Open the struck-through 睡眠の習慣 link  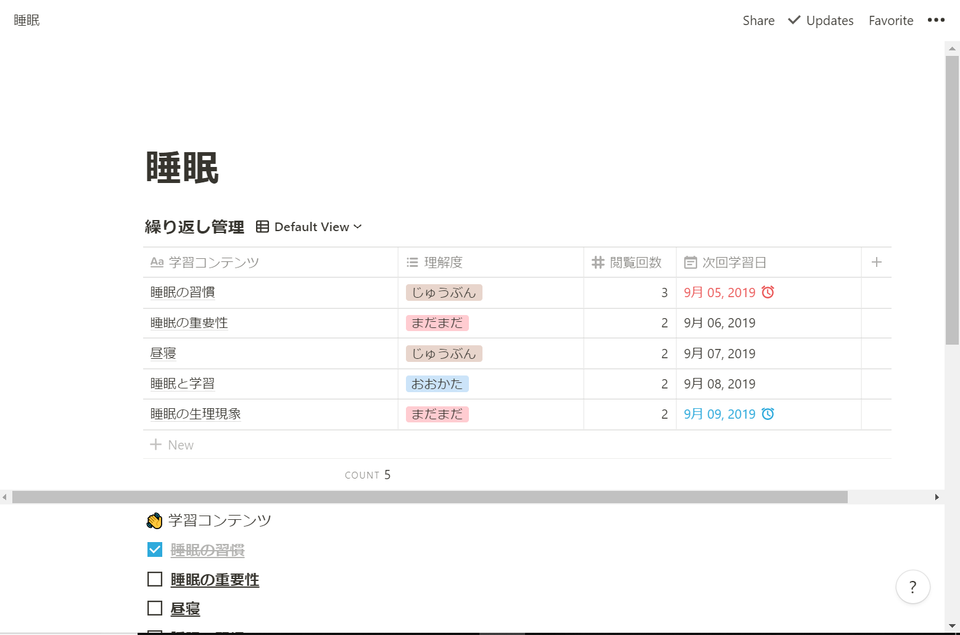tap(208, 550)
